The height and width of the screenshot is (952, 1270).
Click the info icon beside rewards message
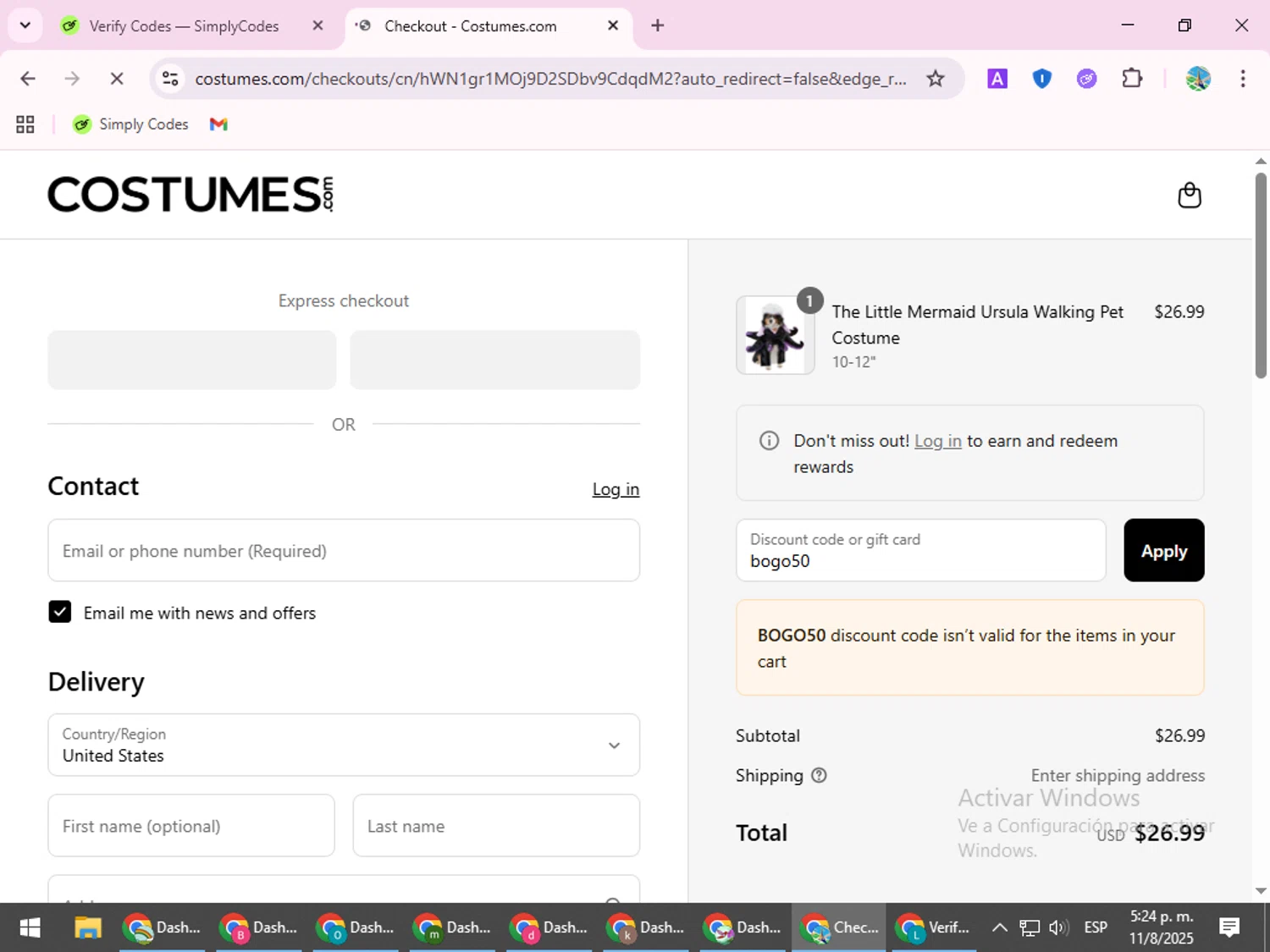[x=769, y=441]
